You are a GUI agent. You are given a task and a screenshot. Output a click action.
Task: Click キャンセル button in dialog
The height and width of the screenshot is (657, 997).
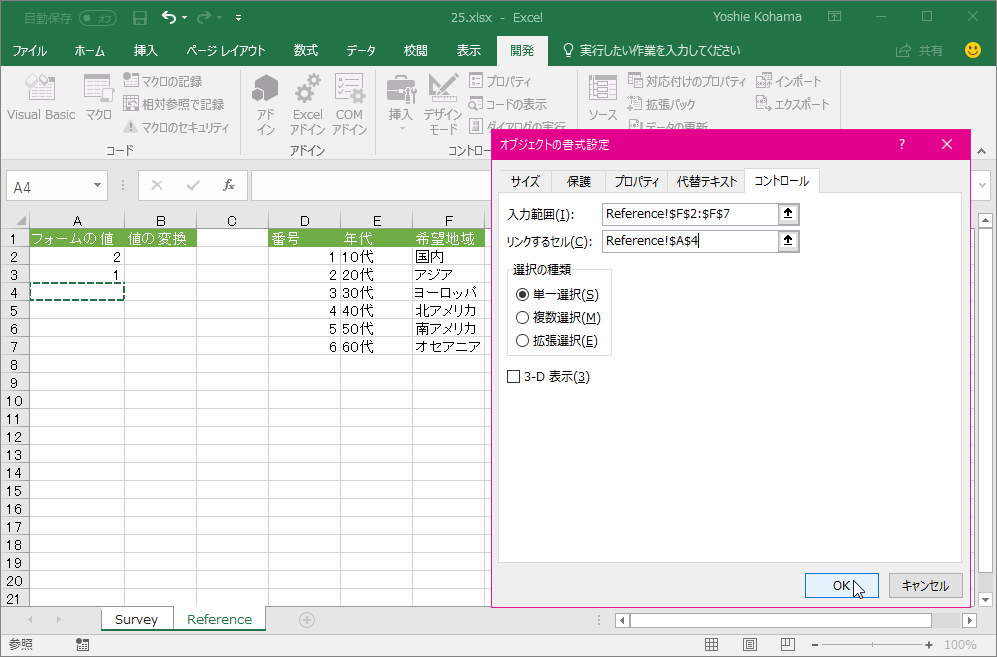(x=925, y=585)
